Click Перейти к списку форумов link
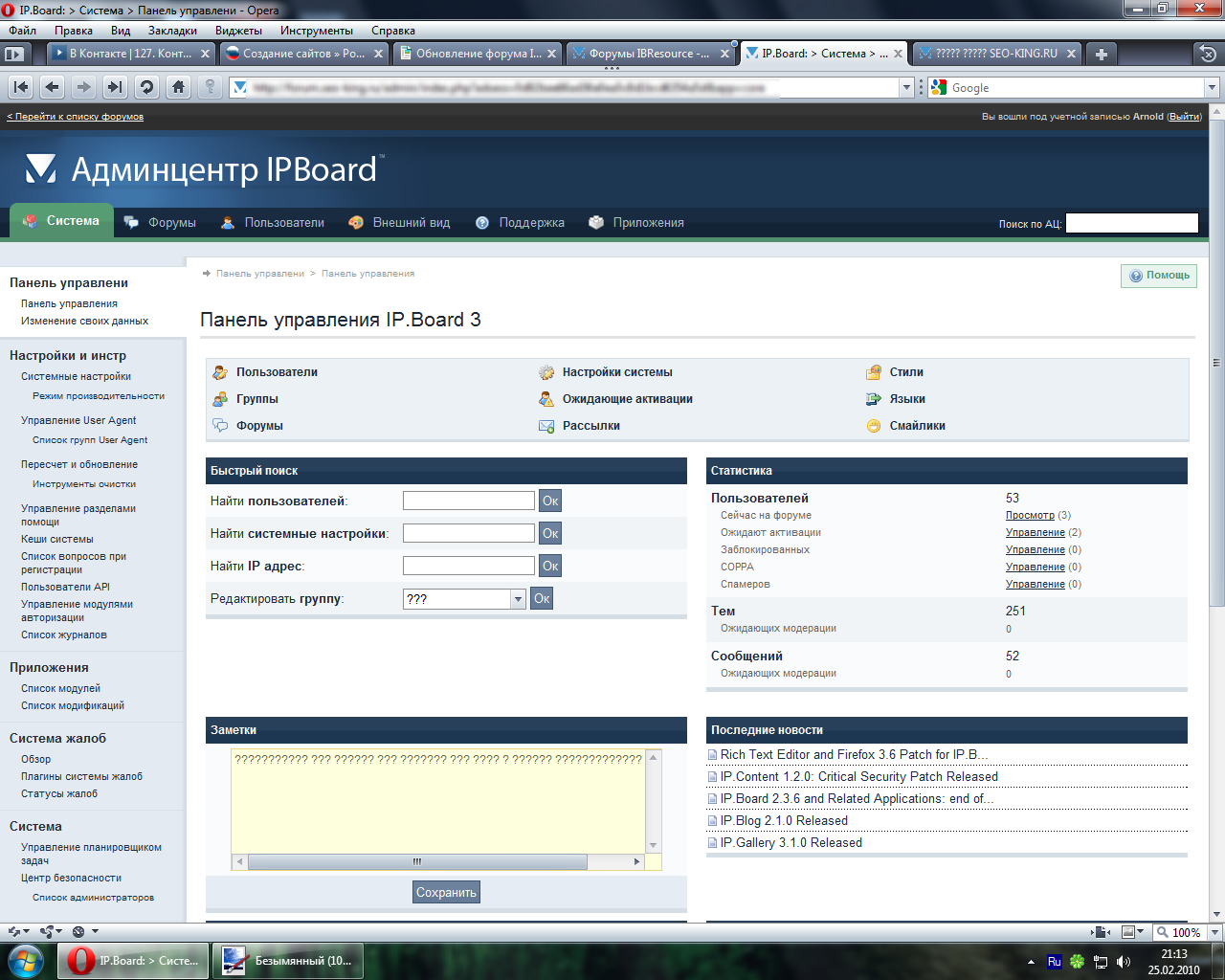The image size is (1225, 980). [x=76, y=117]
